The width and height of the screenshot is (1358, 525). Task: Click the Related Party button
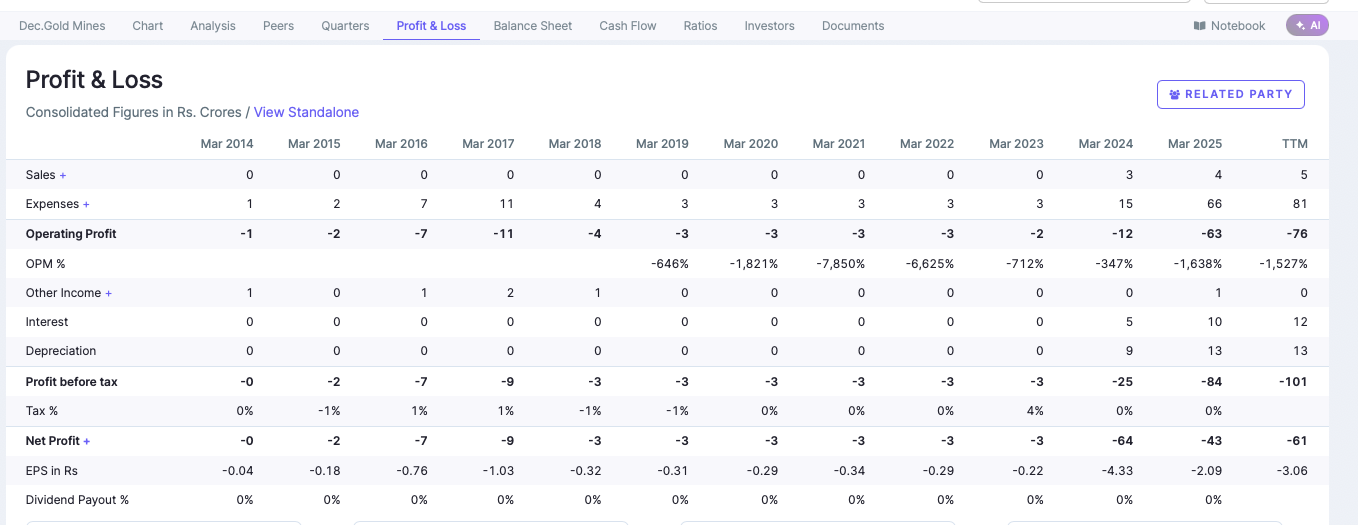[x=1230, y=94]
